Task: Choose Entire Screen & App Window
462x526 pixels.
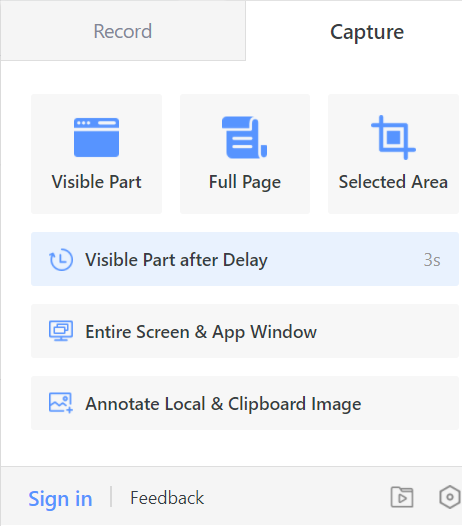Action: [245, 331]
